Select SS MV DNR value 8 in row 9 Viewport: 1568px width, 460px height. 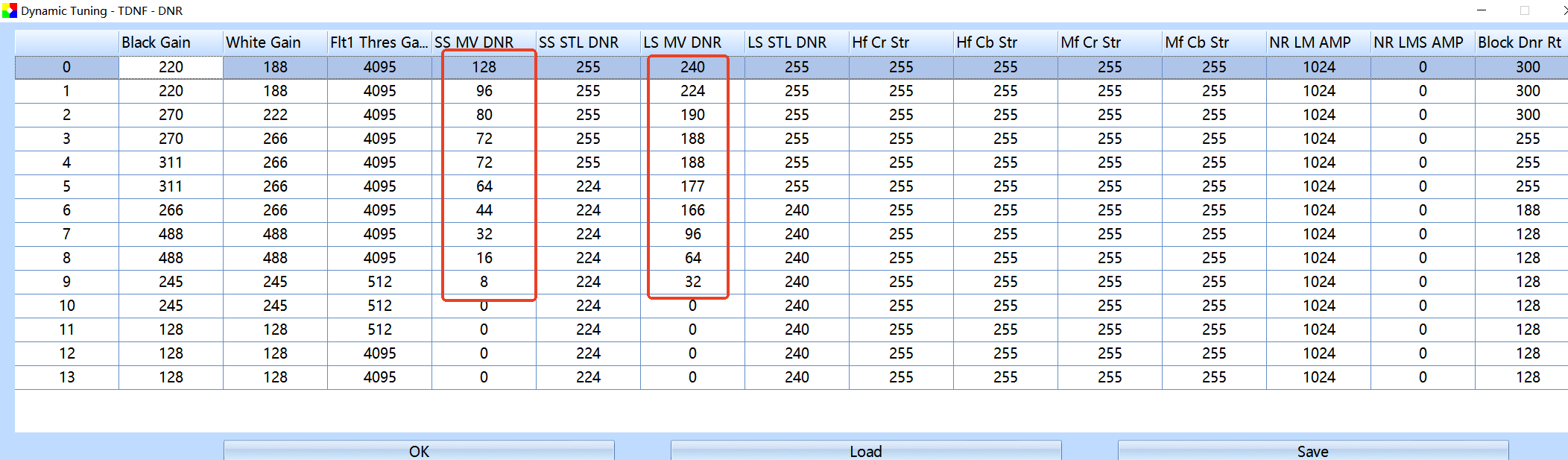pyautogui.click(x=484, y=282)
